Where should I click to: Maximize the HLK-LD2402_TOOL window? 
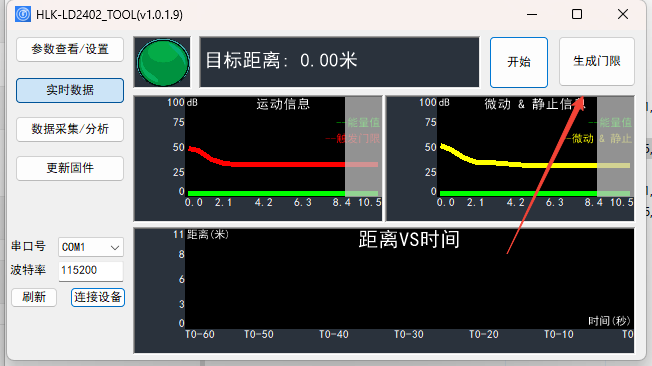577,15
